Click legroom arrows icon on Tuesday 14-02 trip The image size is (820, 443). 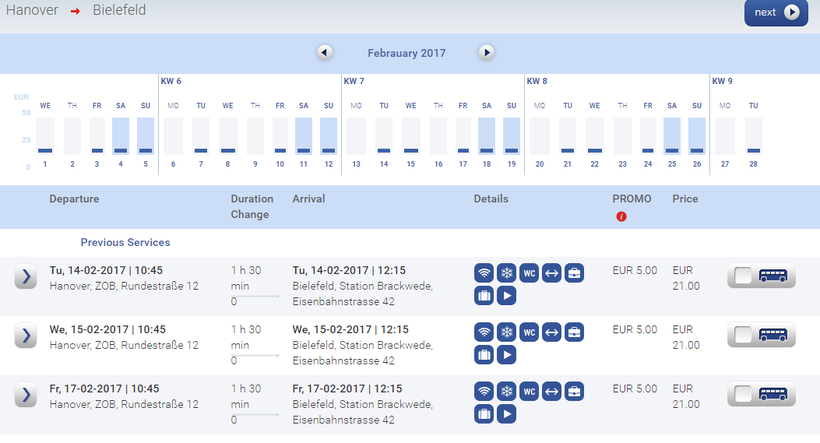551,274
